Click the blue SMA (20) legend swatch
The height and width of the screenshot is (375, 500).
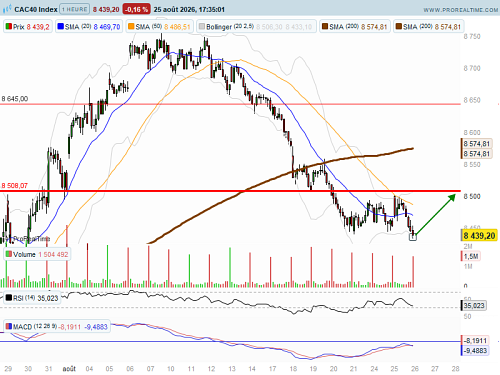(60, 26)
